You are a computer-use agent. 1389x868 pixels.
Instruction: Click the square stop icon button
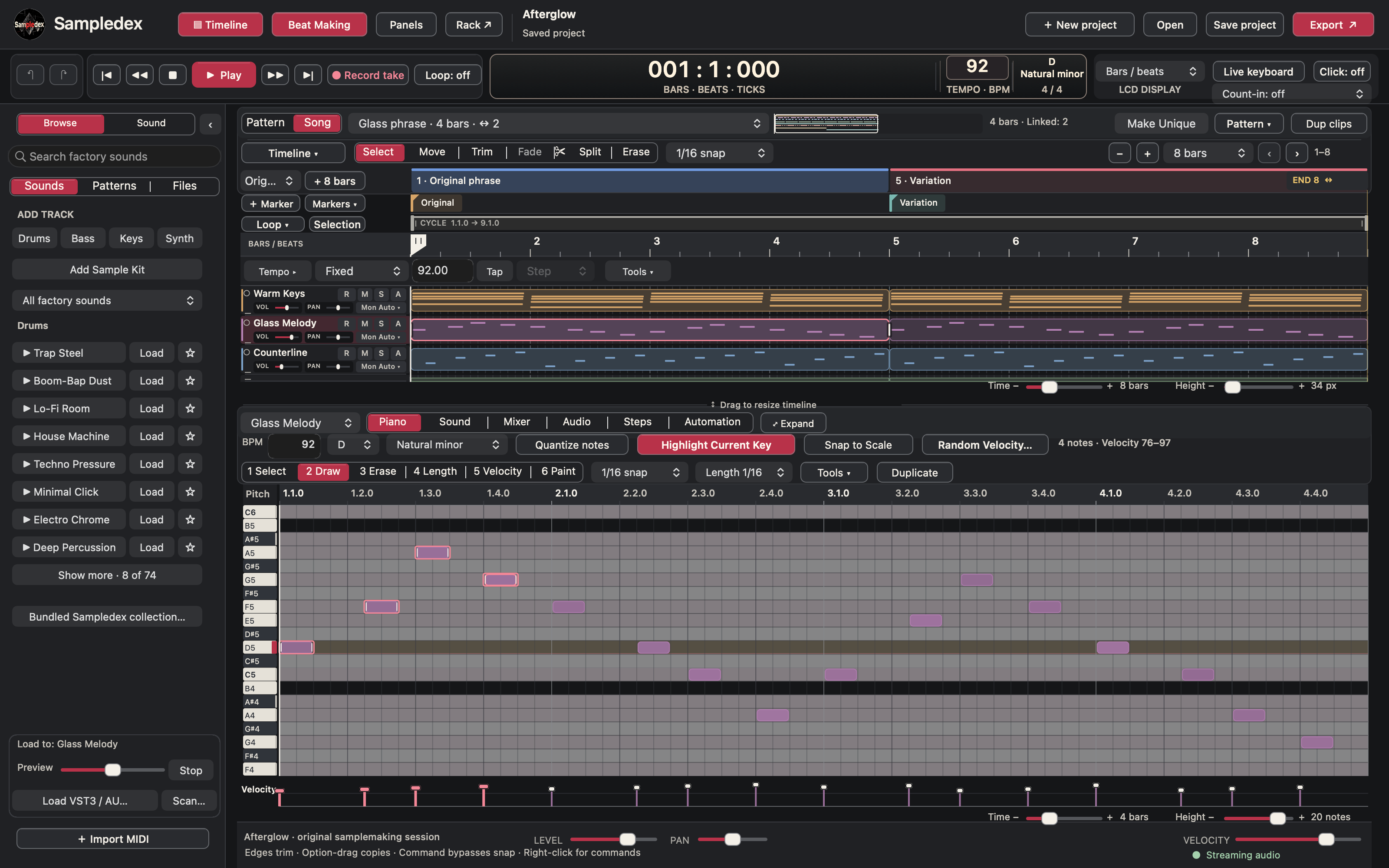pyautogui.click(x=173, y=75)
